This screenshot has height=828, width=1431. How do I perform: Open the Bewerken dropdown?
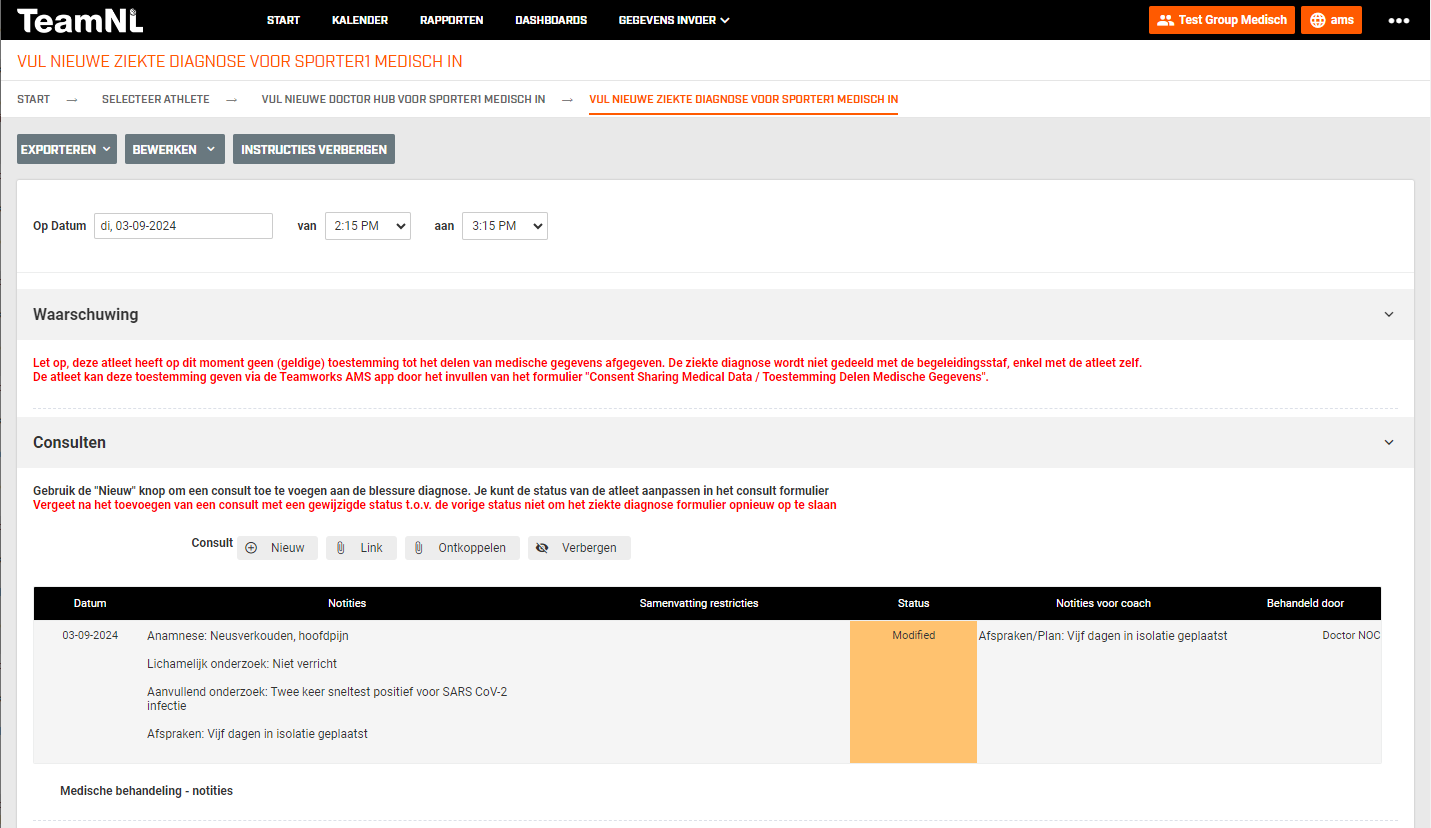[174, 149]
